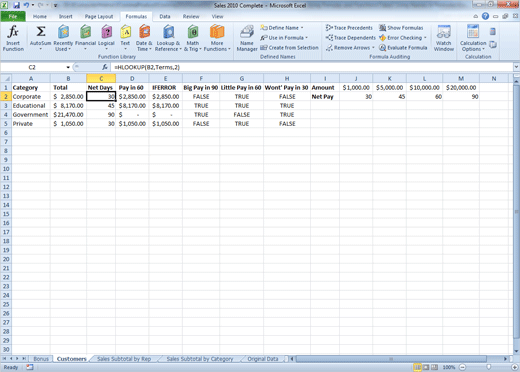
Task: Click Trace Dependents
Action: tap(351, 38)
